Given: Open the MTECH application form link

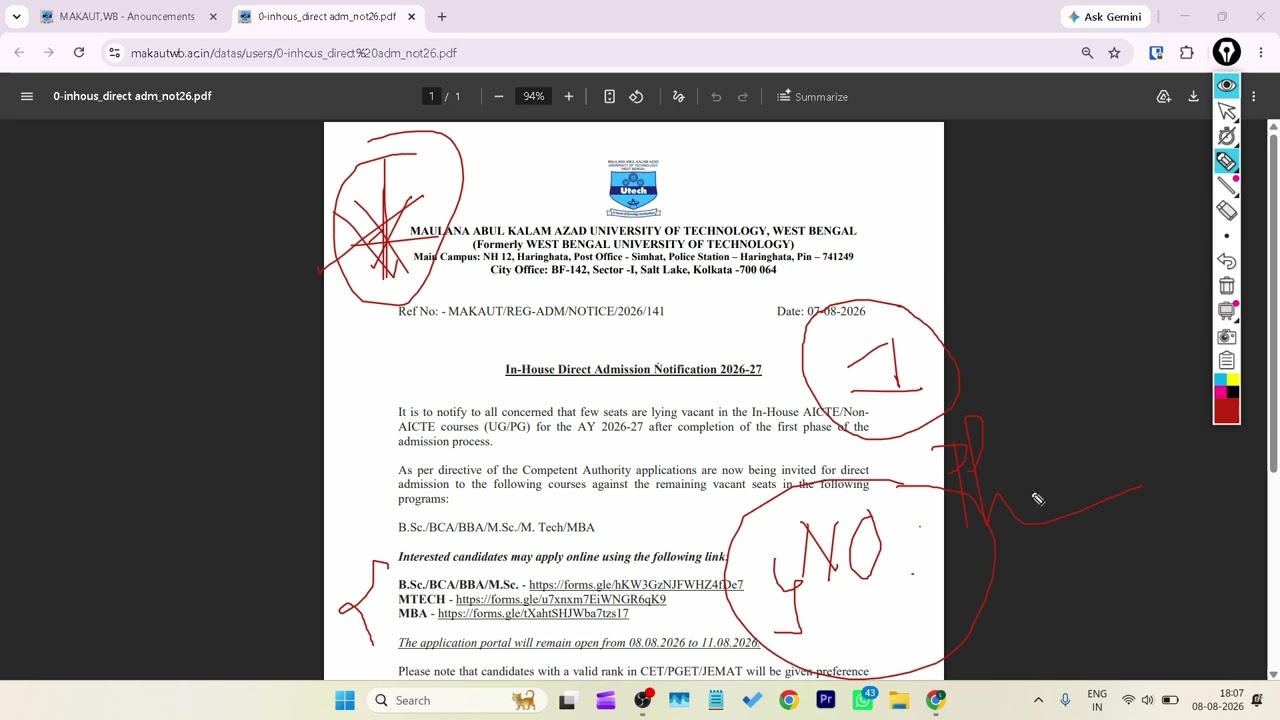Looking at the screenshot, I should 561,599.
